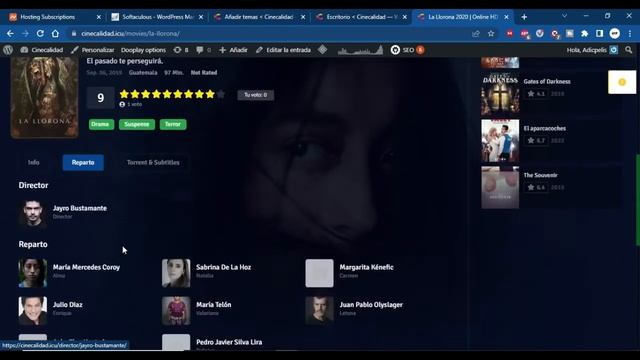Open Personalizar in the admin bar
The image size is (640, 360).
(92, 50)
